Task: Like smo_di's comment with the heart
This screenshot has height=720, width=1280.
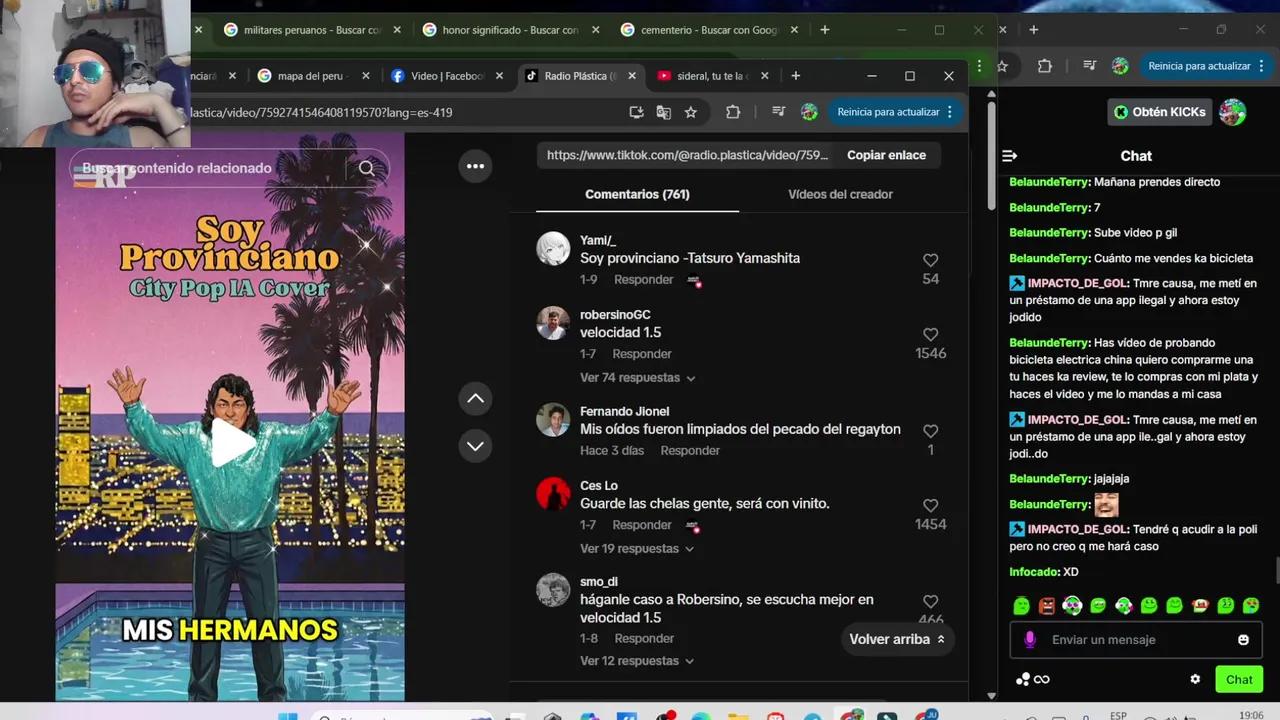Action: coord(931,601)
